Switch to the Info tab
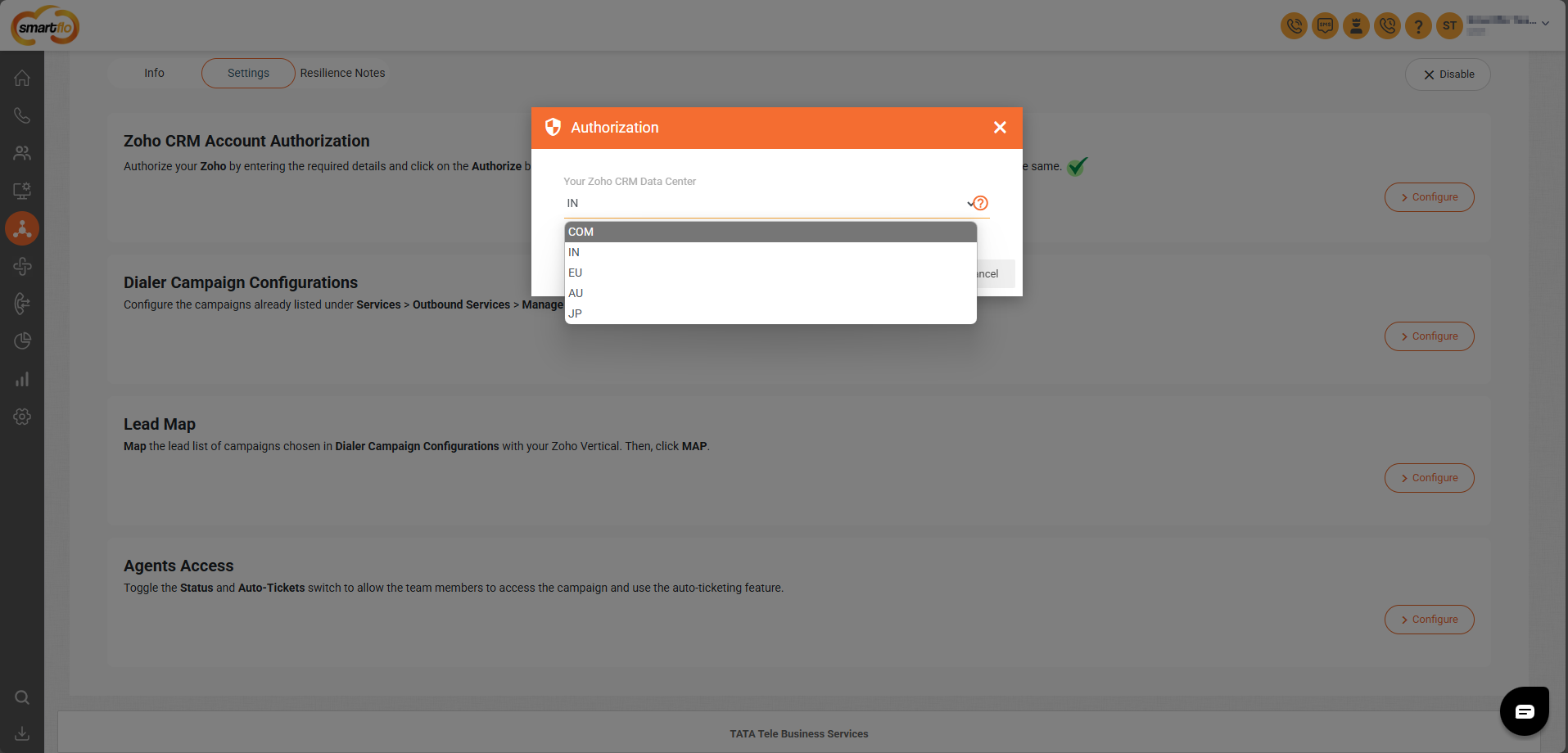The width and height of the screenshot is (1568, 753). 154,73
